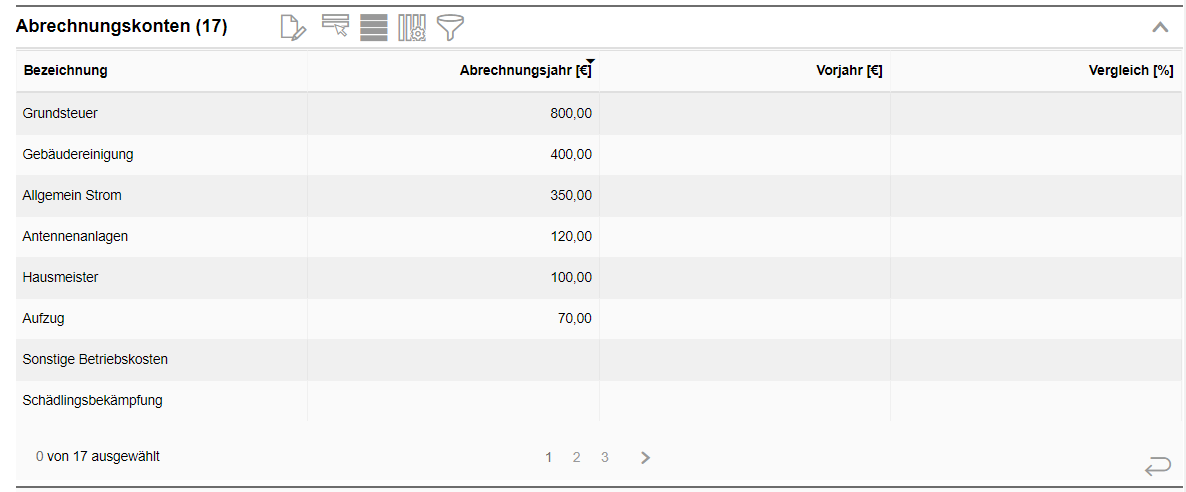Select the Sonstige Betriebskosten row
The height and width of the screenshot is (492, 1186).
(598, 360)
